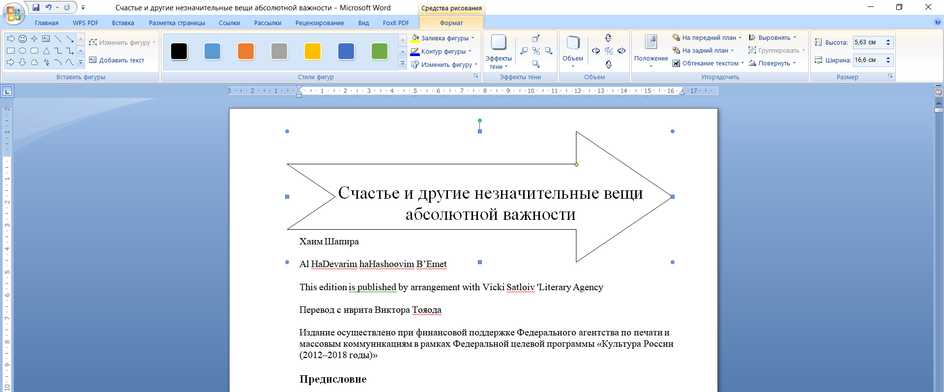Tilt 3-D effect down

click(609, 64)
